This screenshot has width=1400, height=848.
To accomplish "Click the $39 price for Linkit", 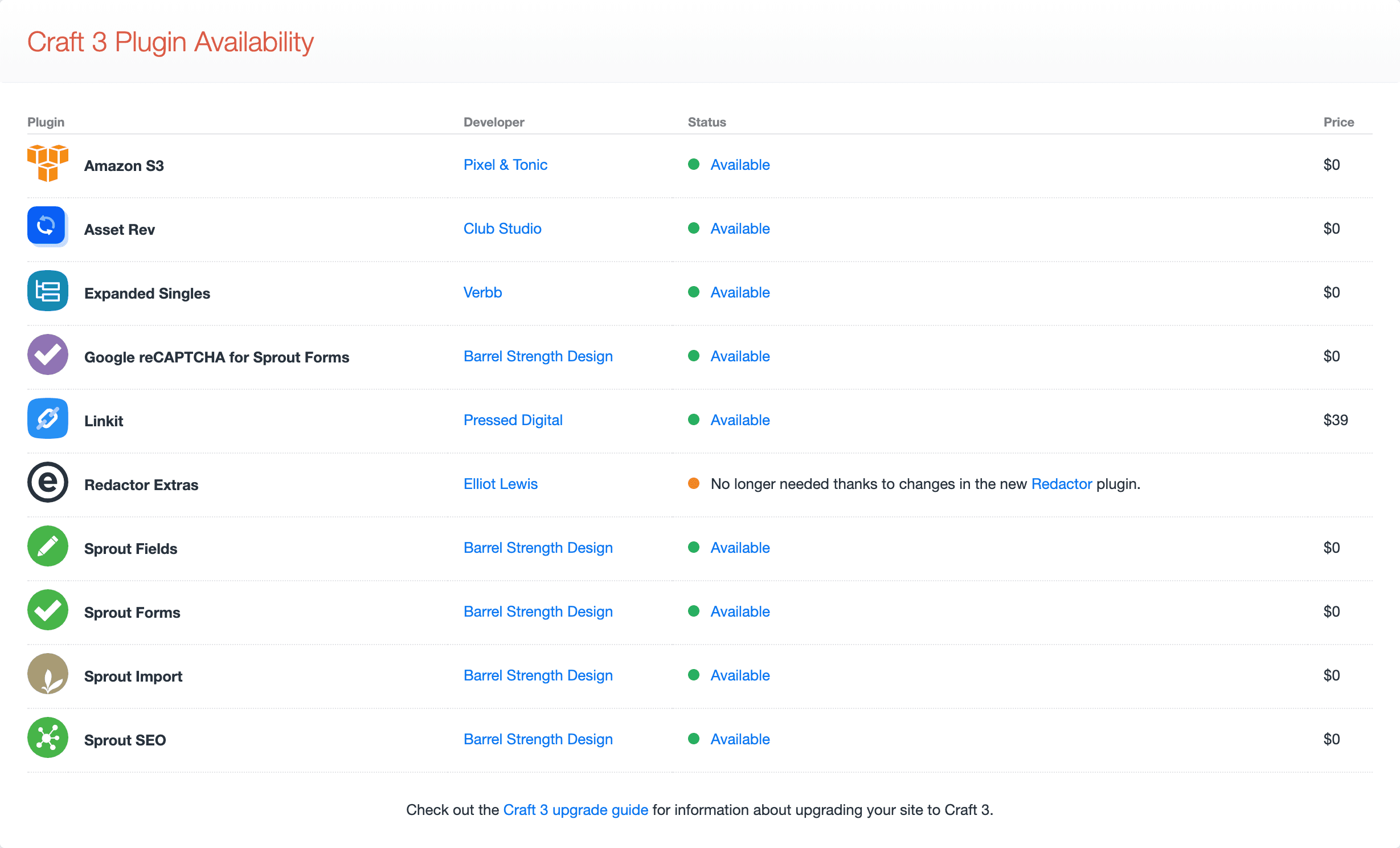I will click(x=1336, y=420).
